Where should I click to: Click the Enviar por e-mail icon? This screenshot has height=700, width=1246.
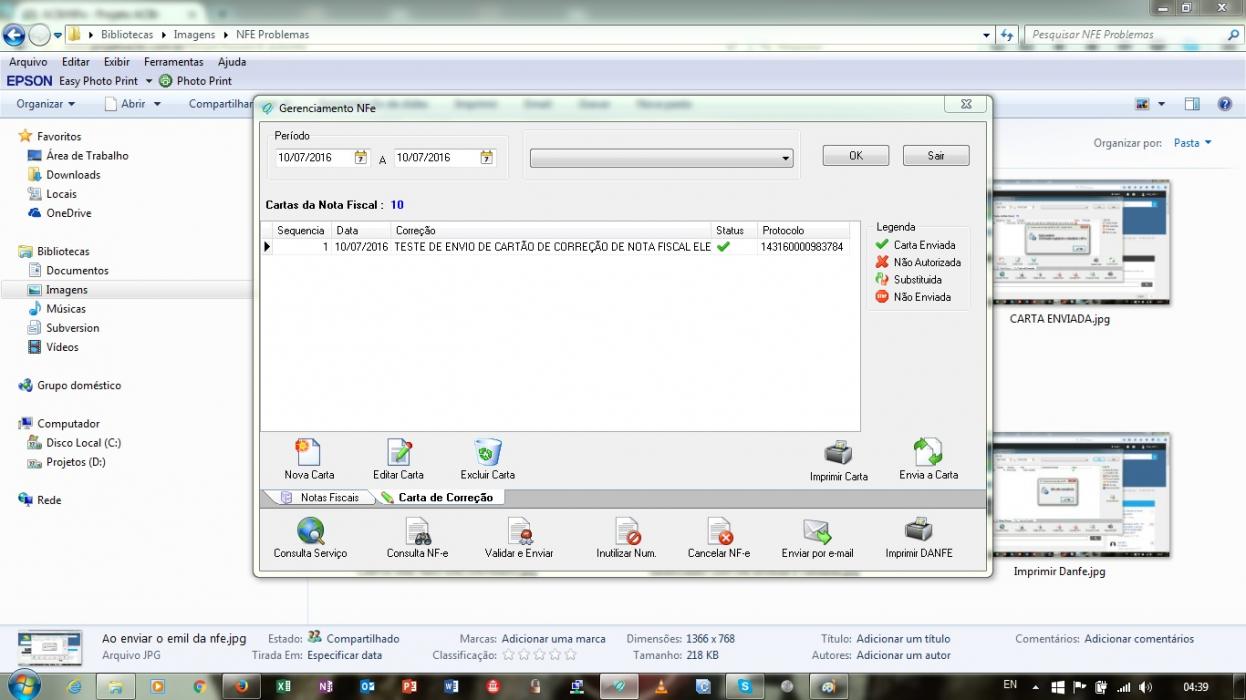click(x=817, y=531)
